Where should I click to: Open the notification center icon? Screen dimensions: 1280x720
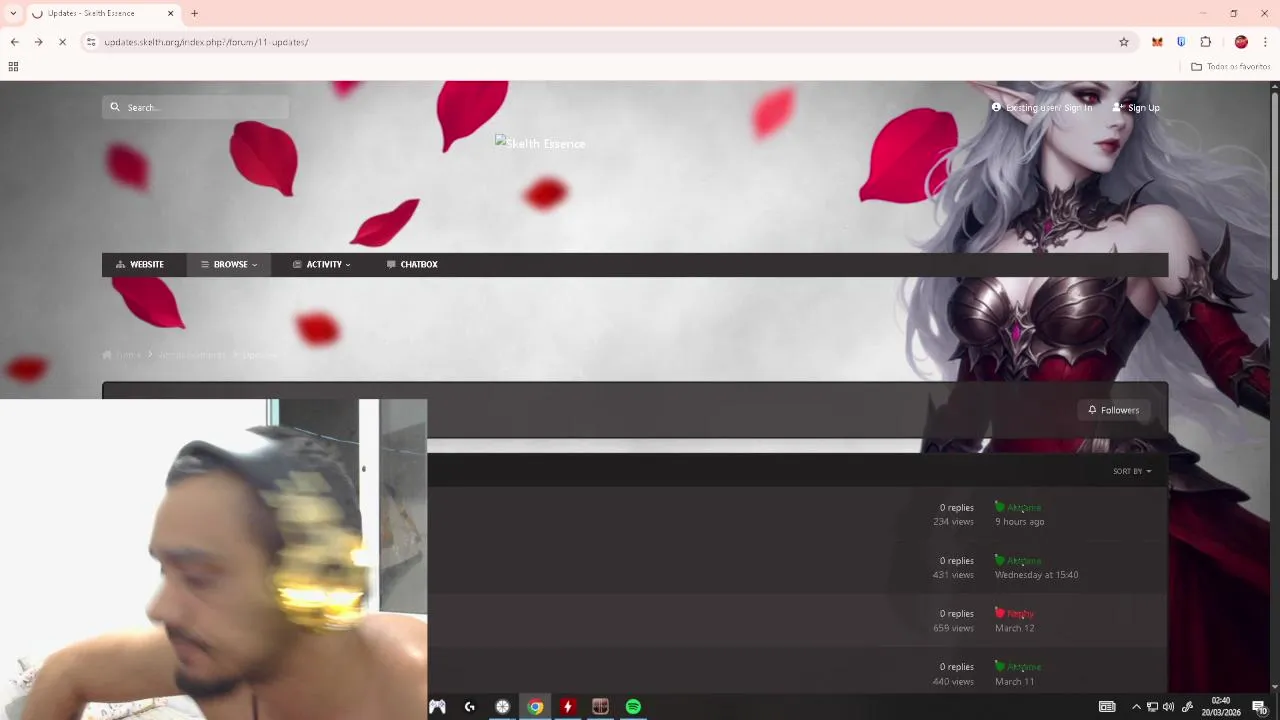tap(1260, 707)
